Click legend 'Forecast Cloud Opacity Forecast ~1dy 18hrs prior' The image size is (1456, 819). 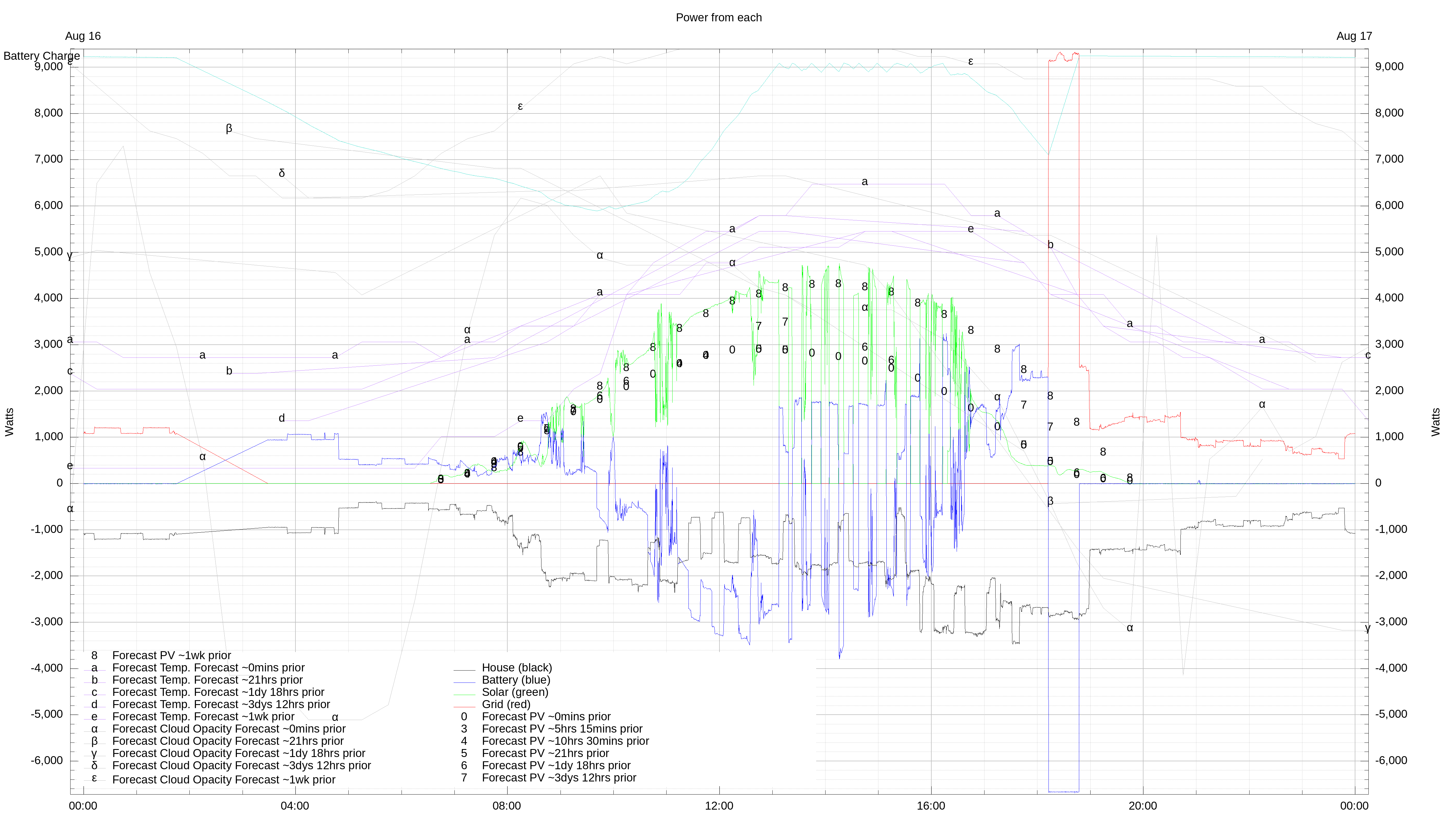pos(239,753)
